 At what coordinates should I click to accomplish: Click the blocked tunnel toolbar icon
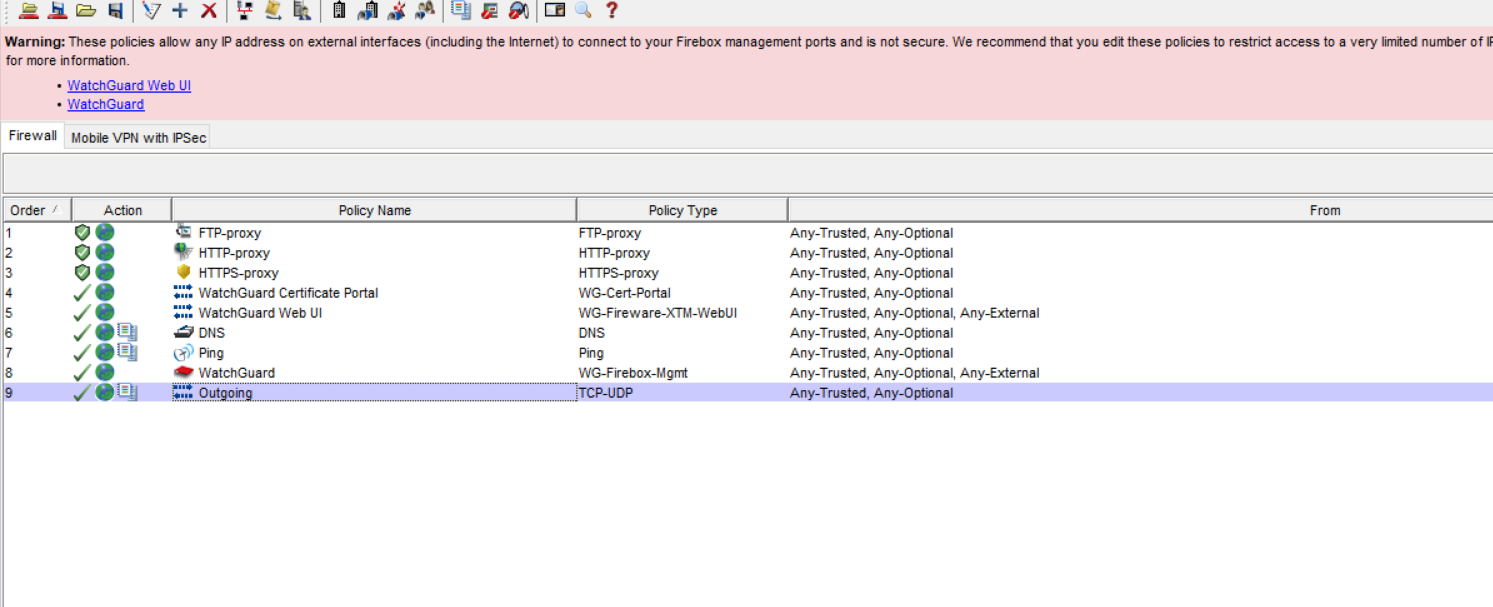pyautogui.click(x=518, y=10)
